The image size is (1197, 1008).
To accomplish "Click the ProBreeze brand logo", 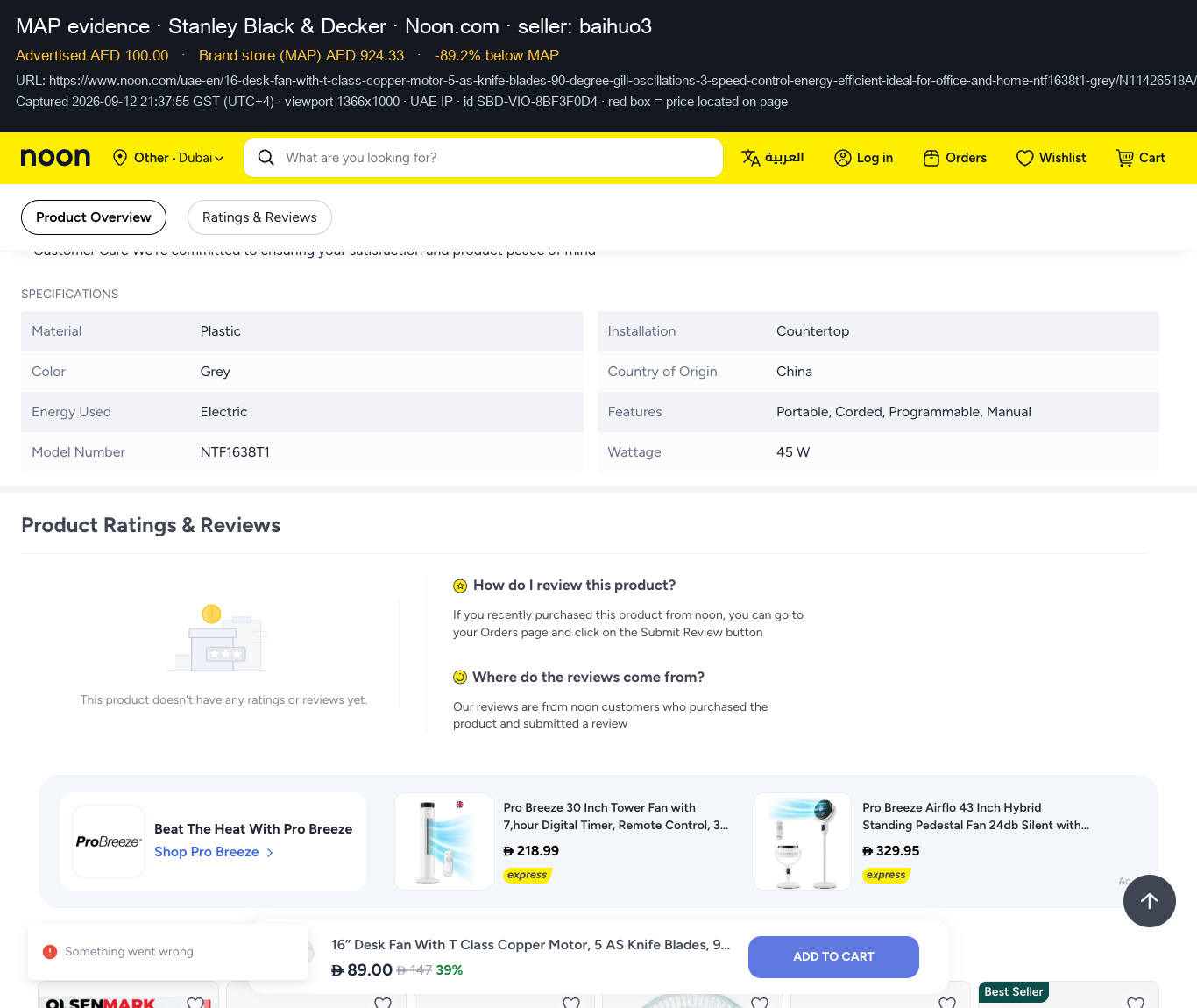I will pyautogui.click(x=109, y=841).
